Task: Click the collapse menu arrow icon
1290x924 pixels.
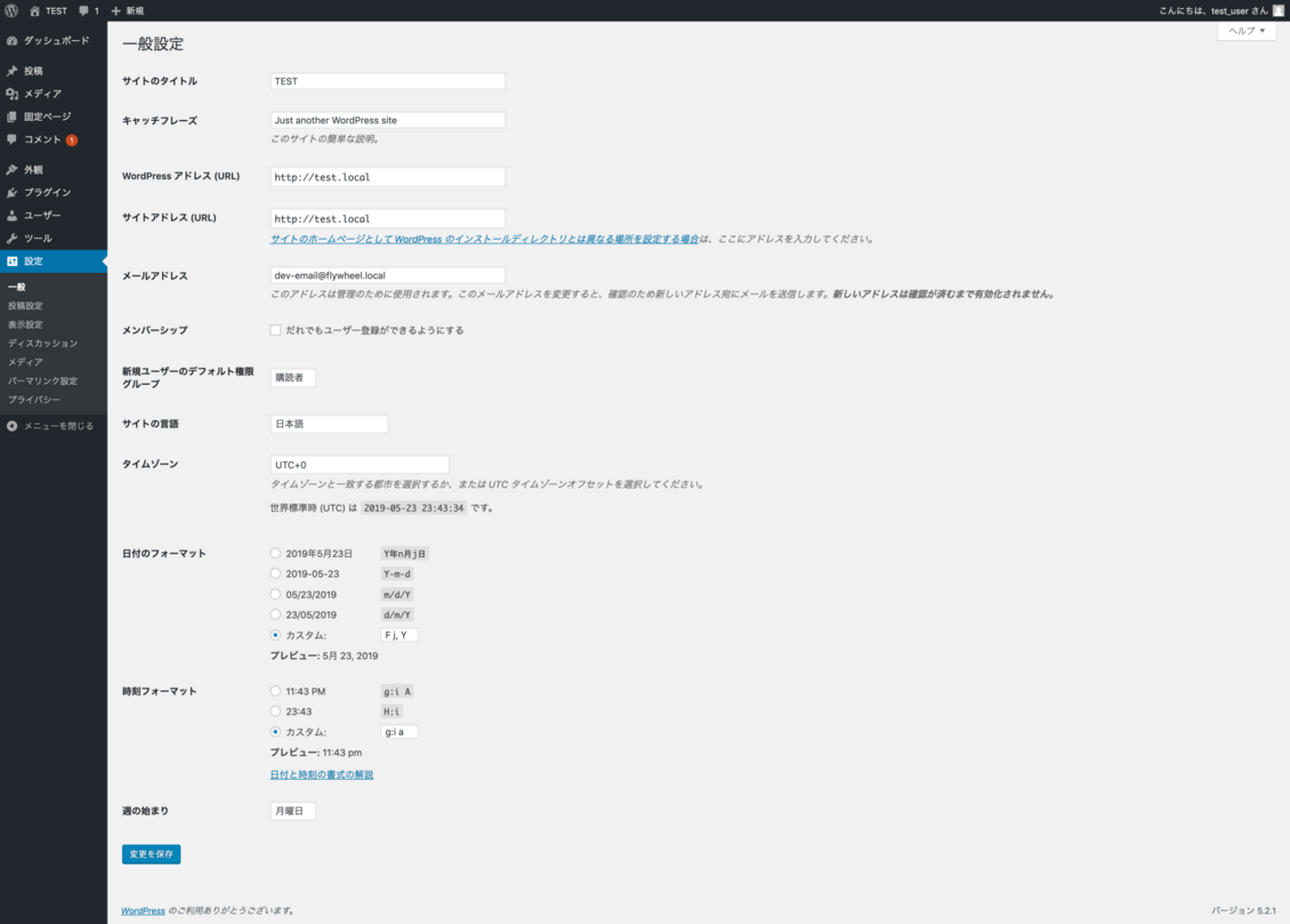Action: 12,426
